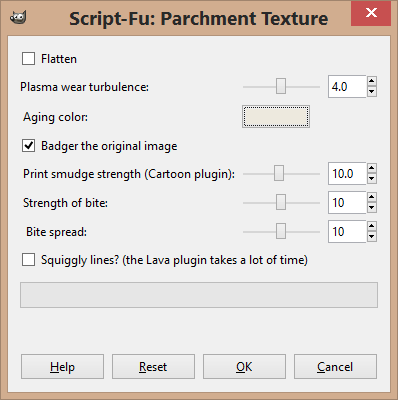Image resolution: width=398 pixels, height=400 pixels.
Task: Click the empty progress bar
Action: pyautogui.click(x=199, y=295)
